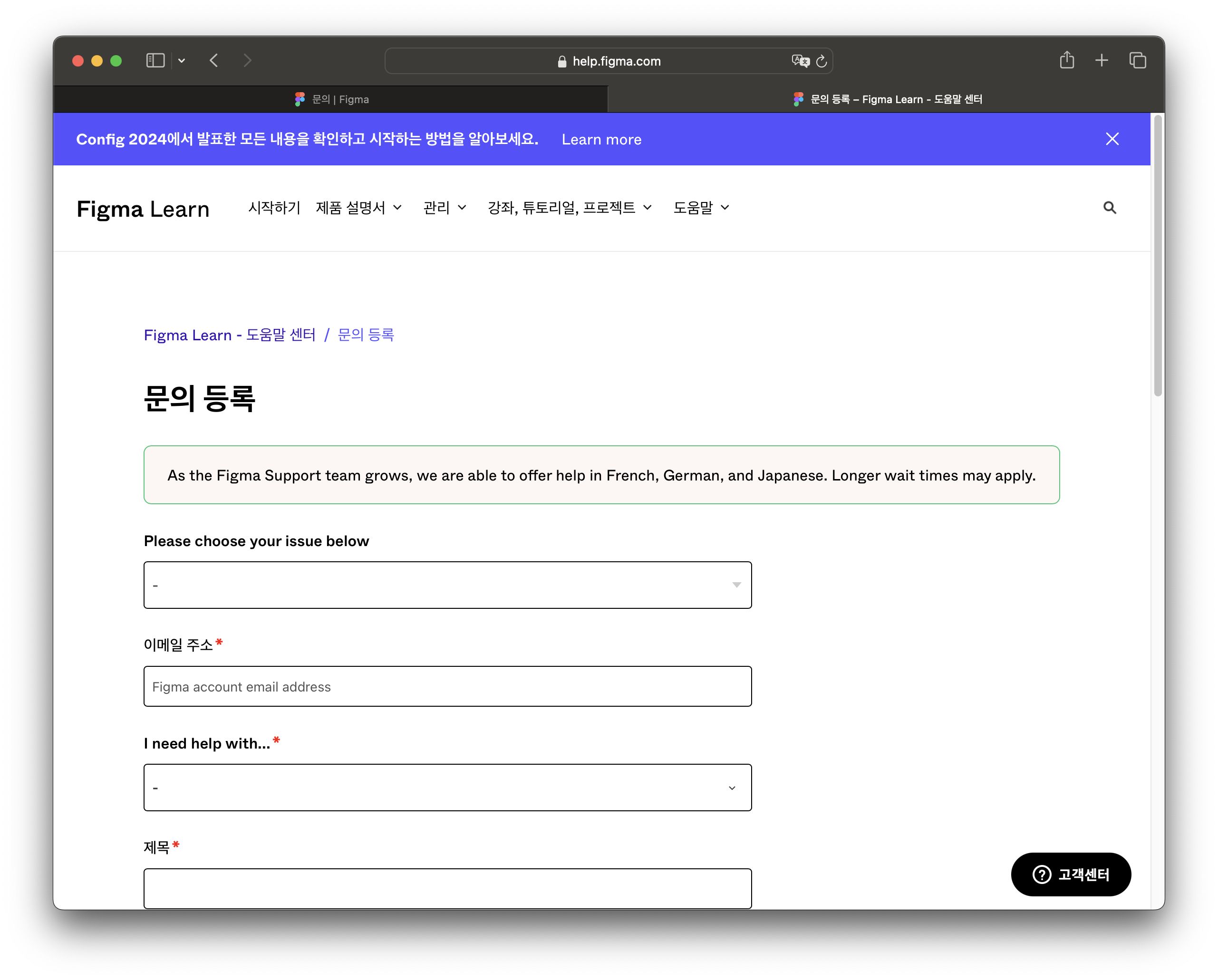Image resolution: width=1218 pixels, height=980 pixels.
Task: Click the search magnifier icon
Action: [x=1110, y=208]
